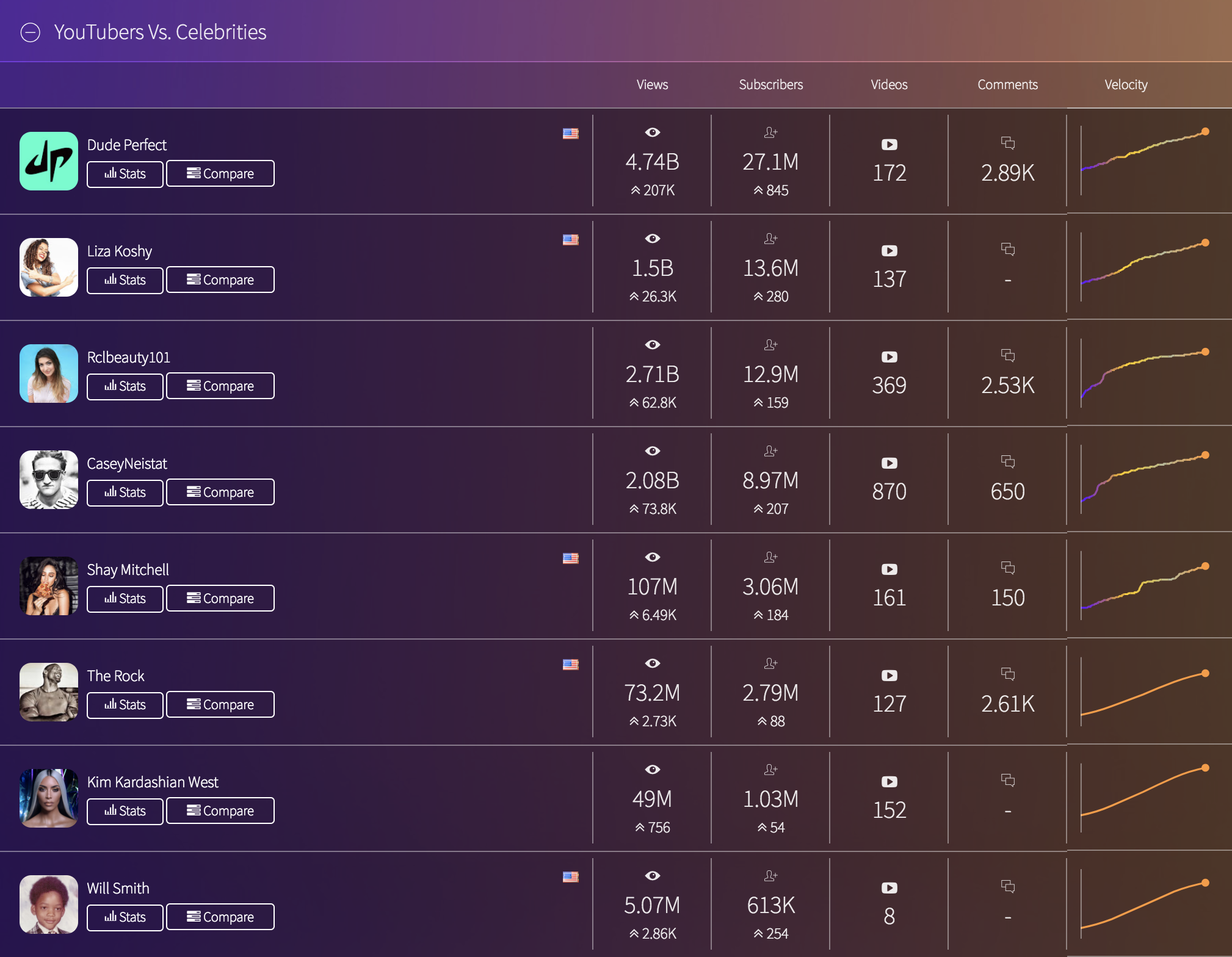1232x957 pixels.
Task: Click The Rock's comments bubble icon
Action: click(1007, 674)
